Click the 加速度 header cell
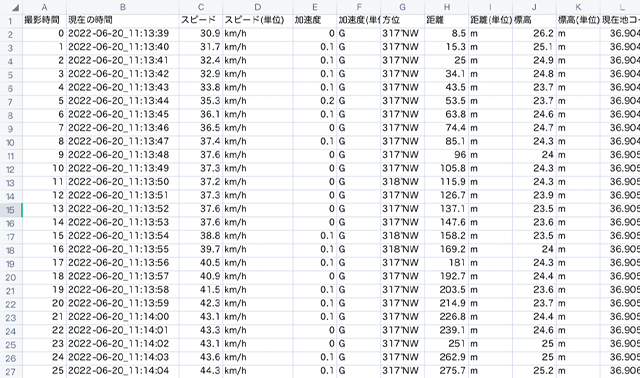640x378 pixels. 315,20
